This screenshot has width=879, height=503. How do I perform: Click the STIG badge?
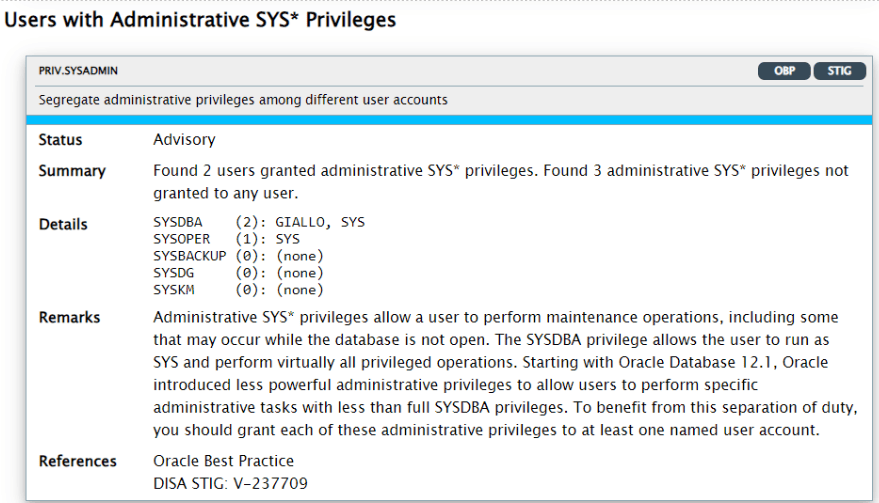(839, 71)
